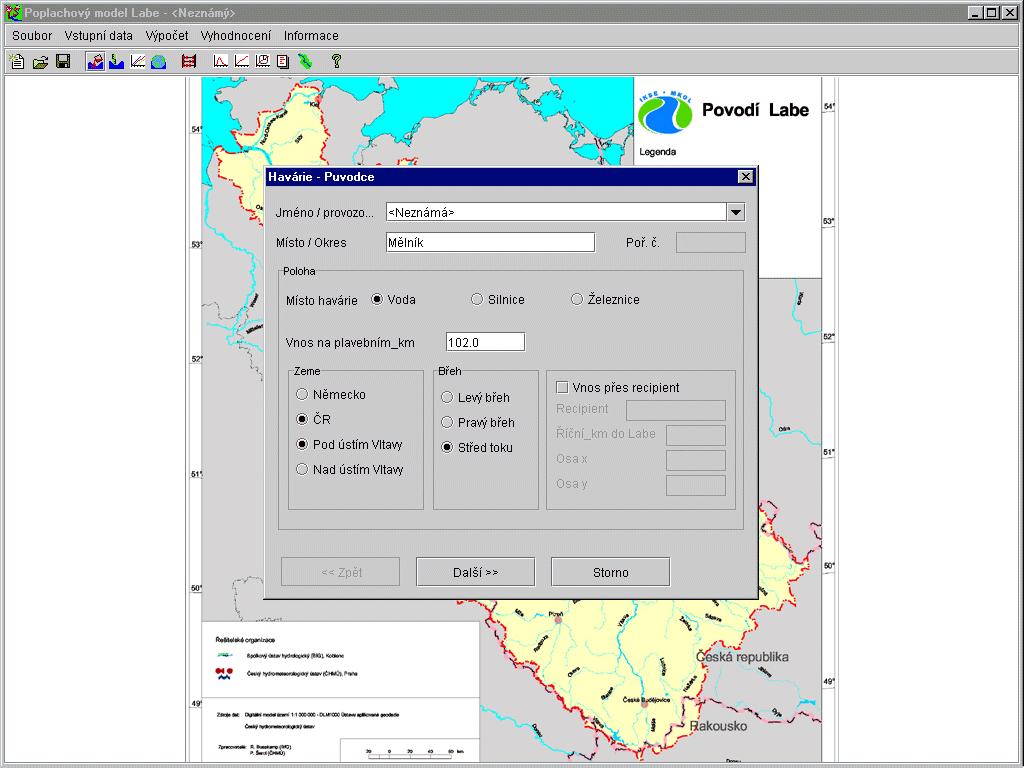Click the Legenda text on map

pos(658,152)
